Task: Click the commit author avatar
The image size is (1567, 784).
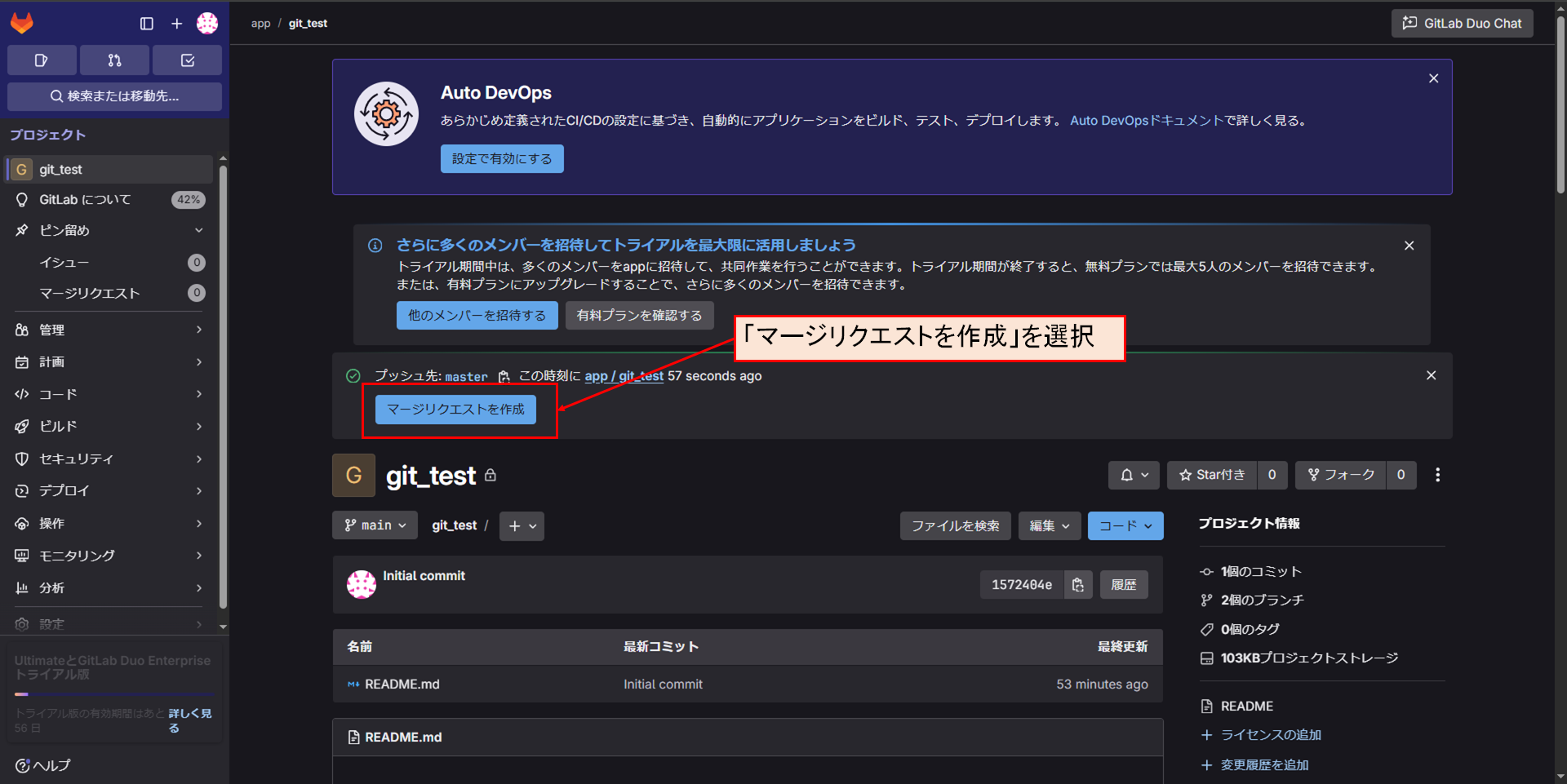Action: 362,584
